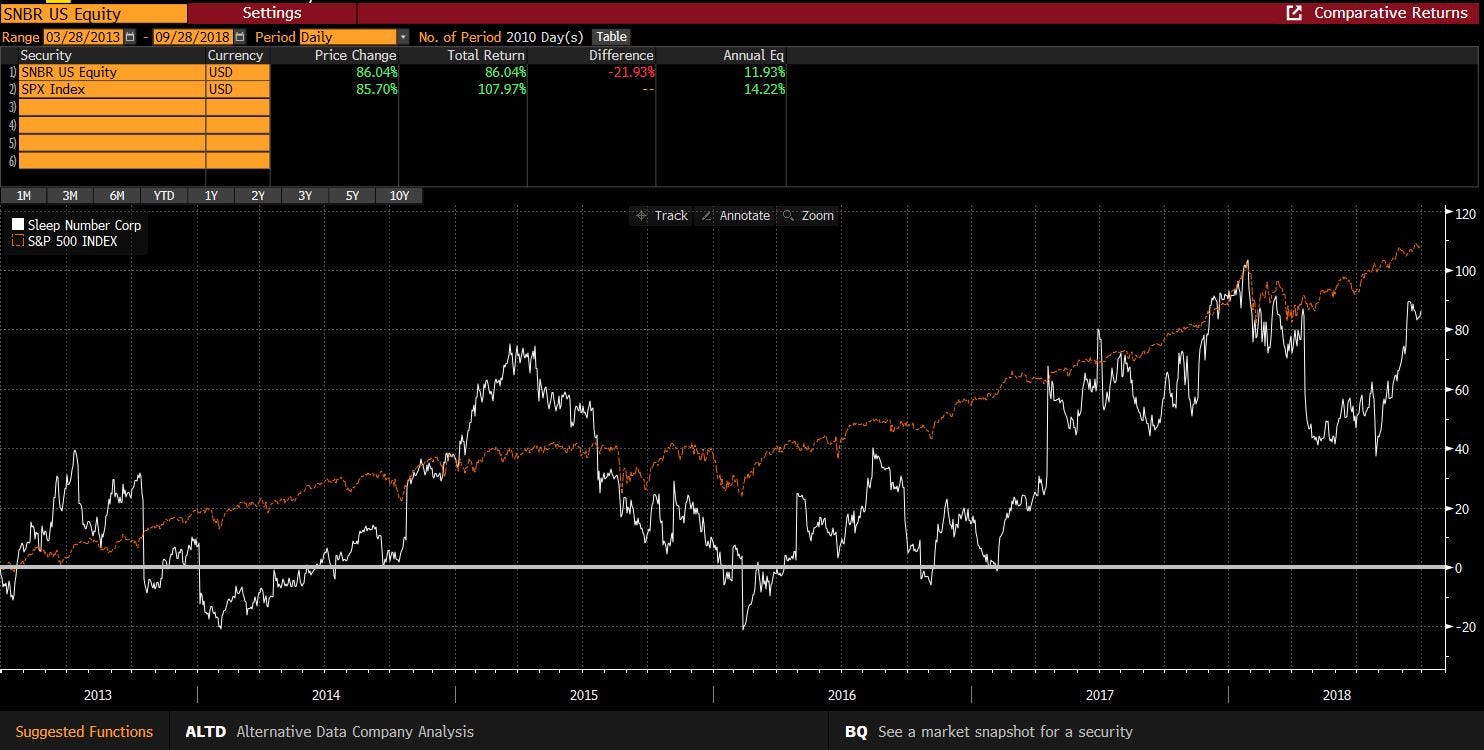Click the S&P 500 INDEX legend label
Screen dimensions: 1484x750
(x=72, y=241)
